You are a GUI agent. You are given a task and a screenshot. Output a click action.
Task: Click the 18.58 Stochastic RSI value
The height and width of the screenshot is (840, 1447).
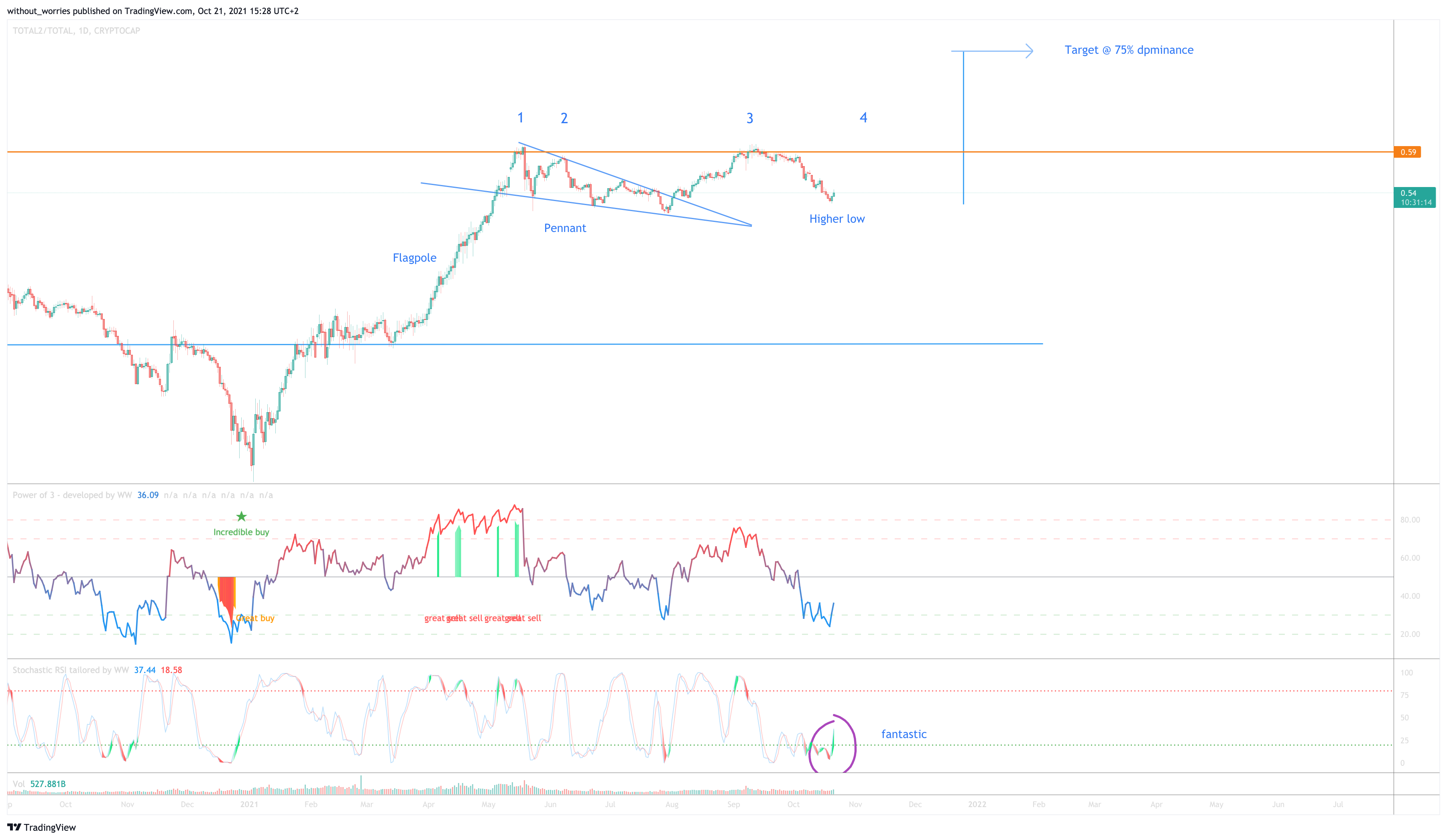point(171,670)
